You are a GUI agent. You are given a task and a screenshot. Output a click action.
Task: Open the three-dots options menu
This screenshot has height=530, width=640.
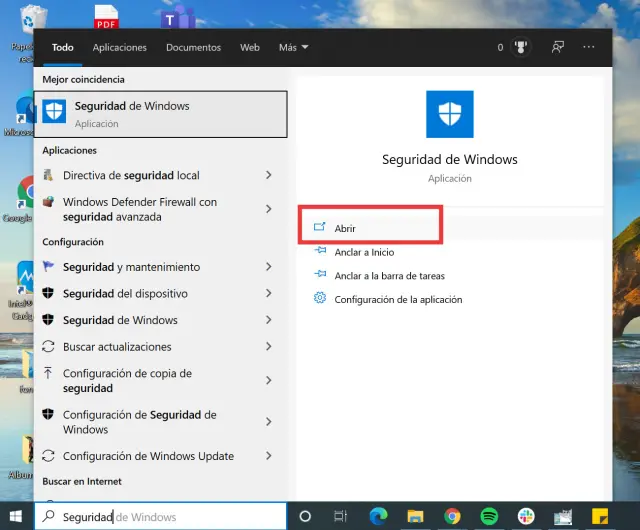pos(589,47)
